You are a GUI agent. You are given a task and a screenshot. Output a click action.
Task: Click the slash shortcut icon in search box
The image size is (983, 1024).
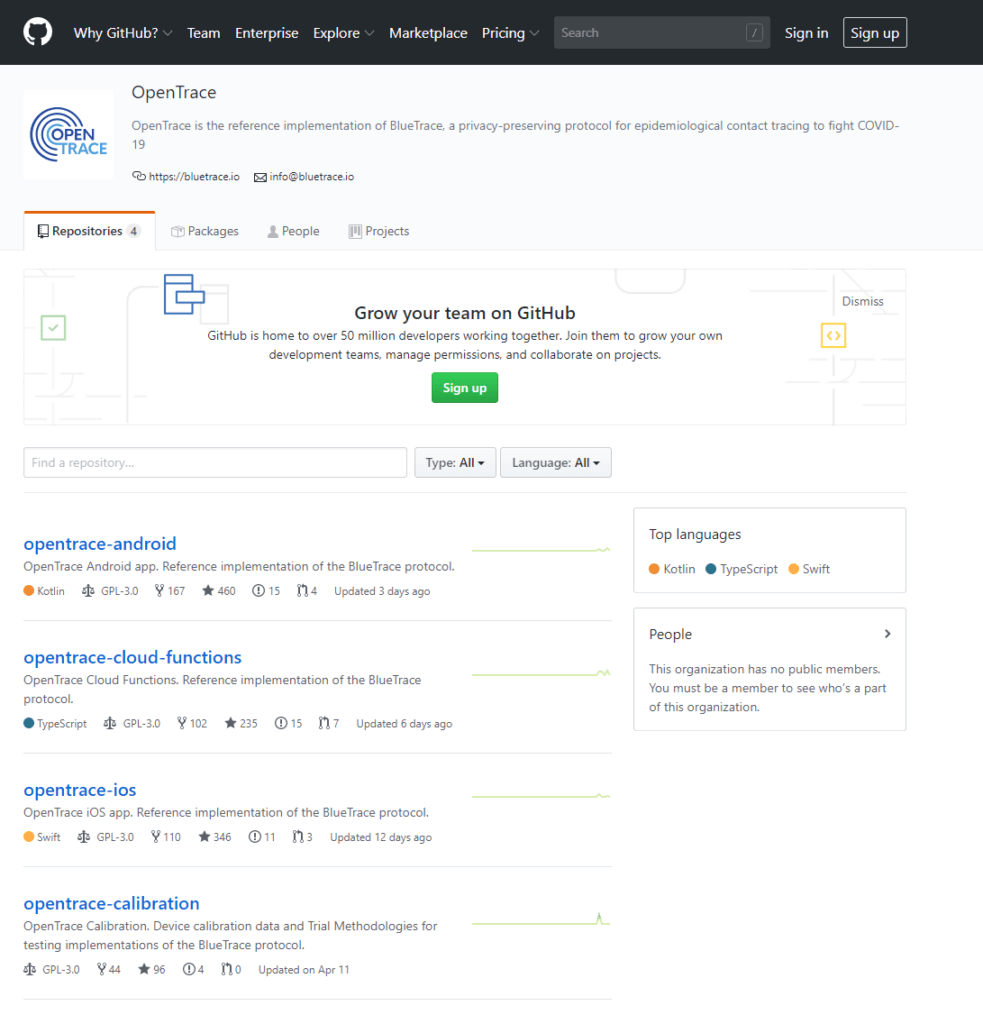tap(754, 33)
